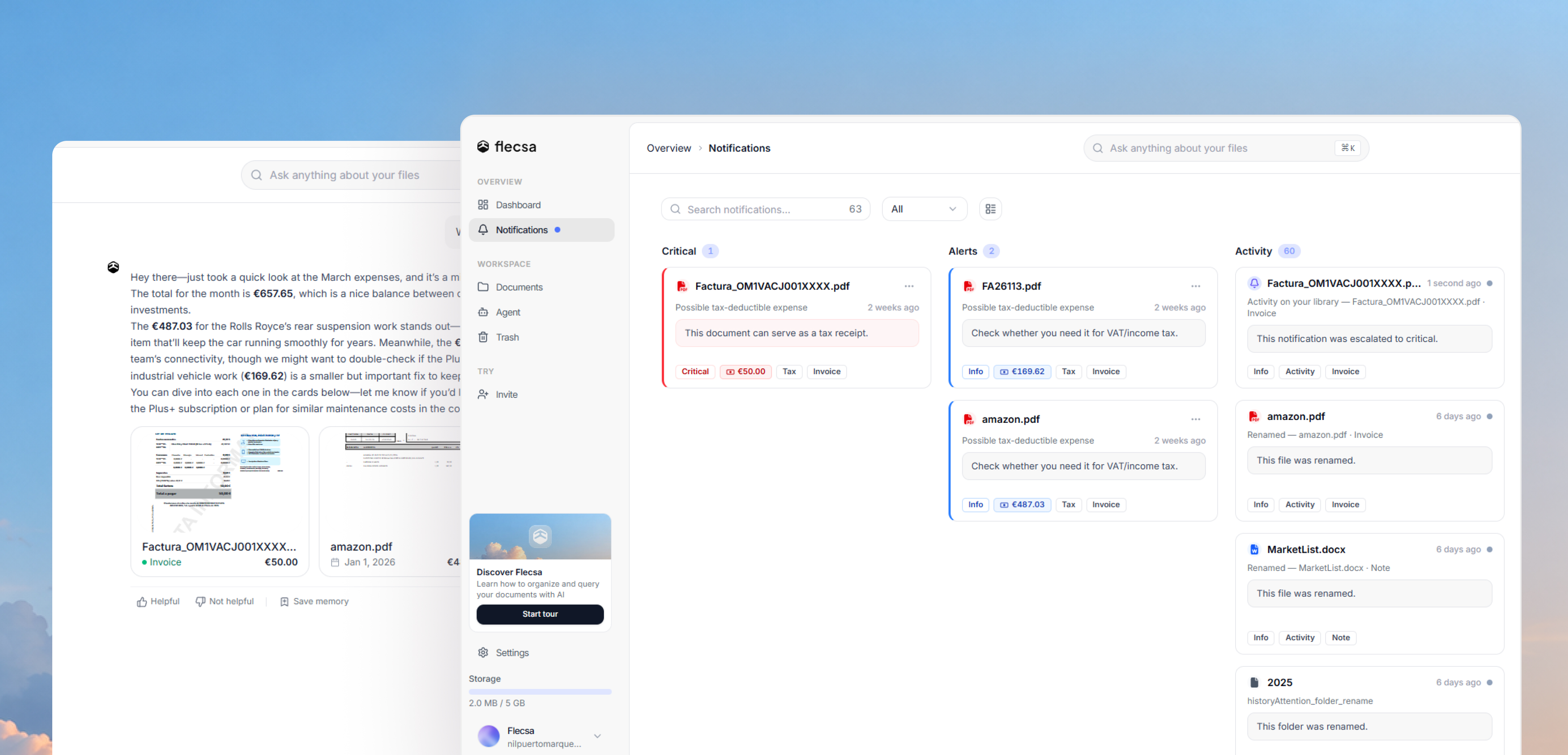Open Agent in sidebar
Screen dimensions: 1568x755
(541, 312)
